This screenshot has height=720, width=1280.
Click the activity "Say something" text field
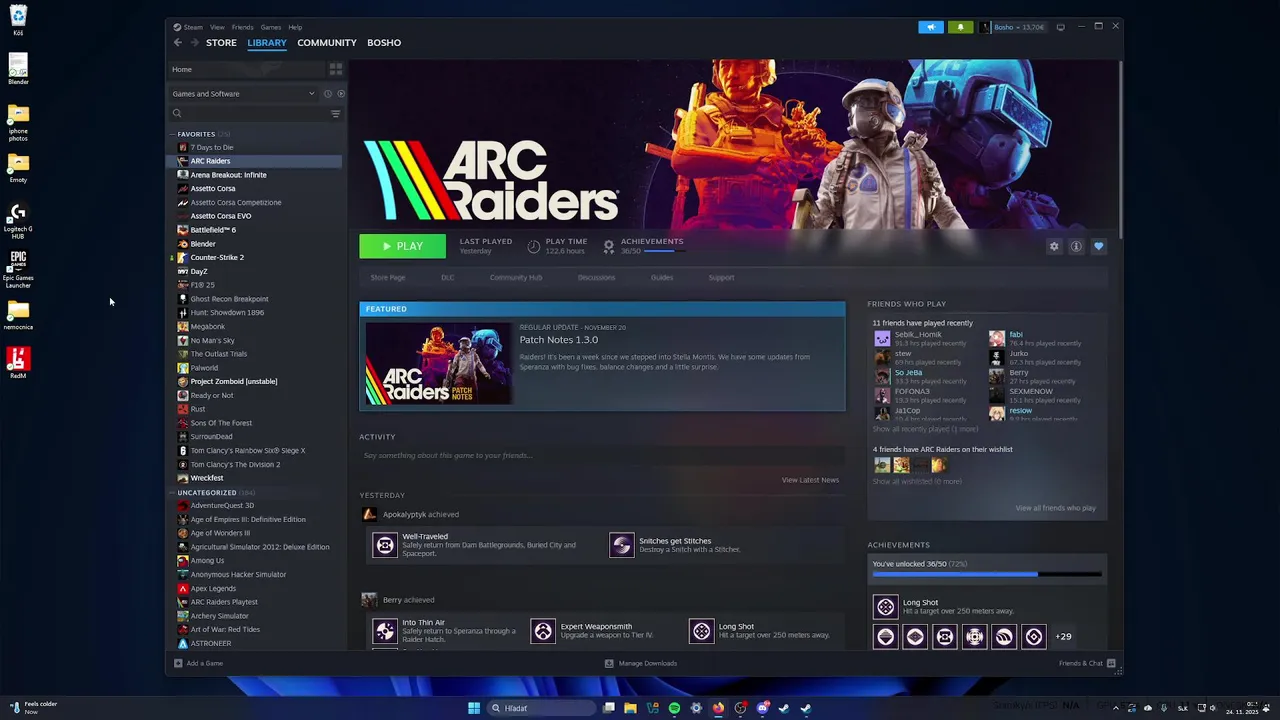[x=602, y=456]
